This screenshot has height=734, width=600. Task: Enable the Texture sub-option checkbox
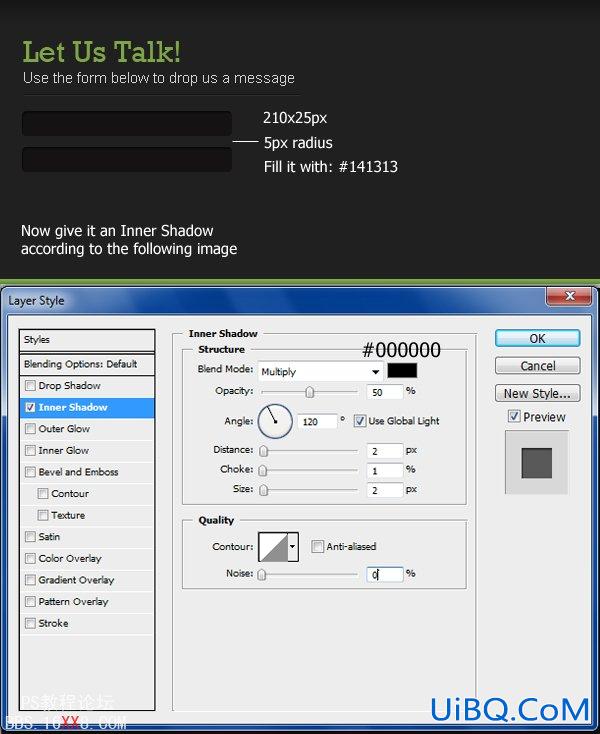pyautogui.click(x=43, y=515)
